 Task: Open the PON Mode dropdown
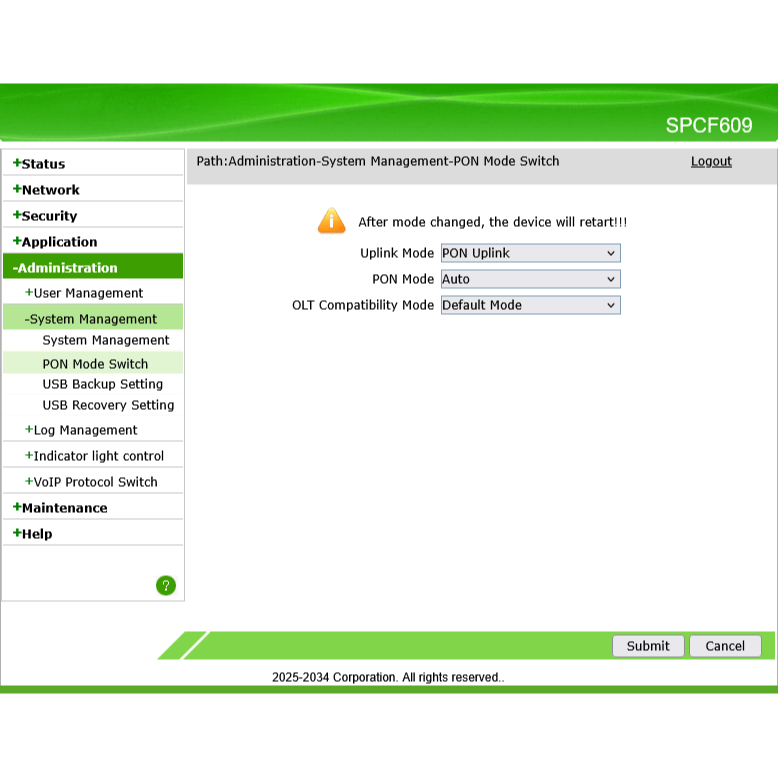530,280
